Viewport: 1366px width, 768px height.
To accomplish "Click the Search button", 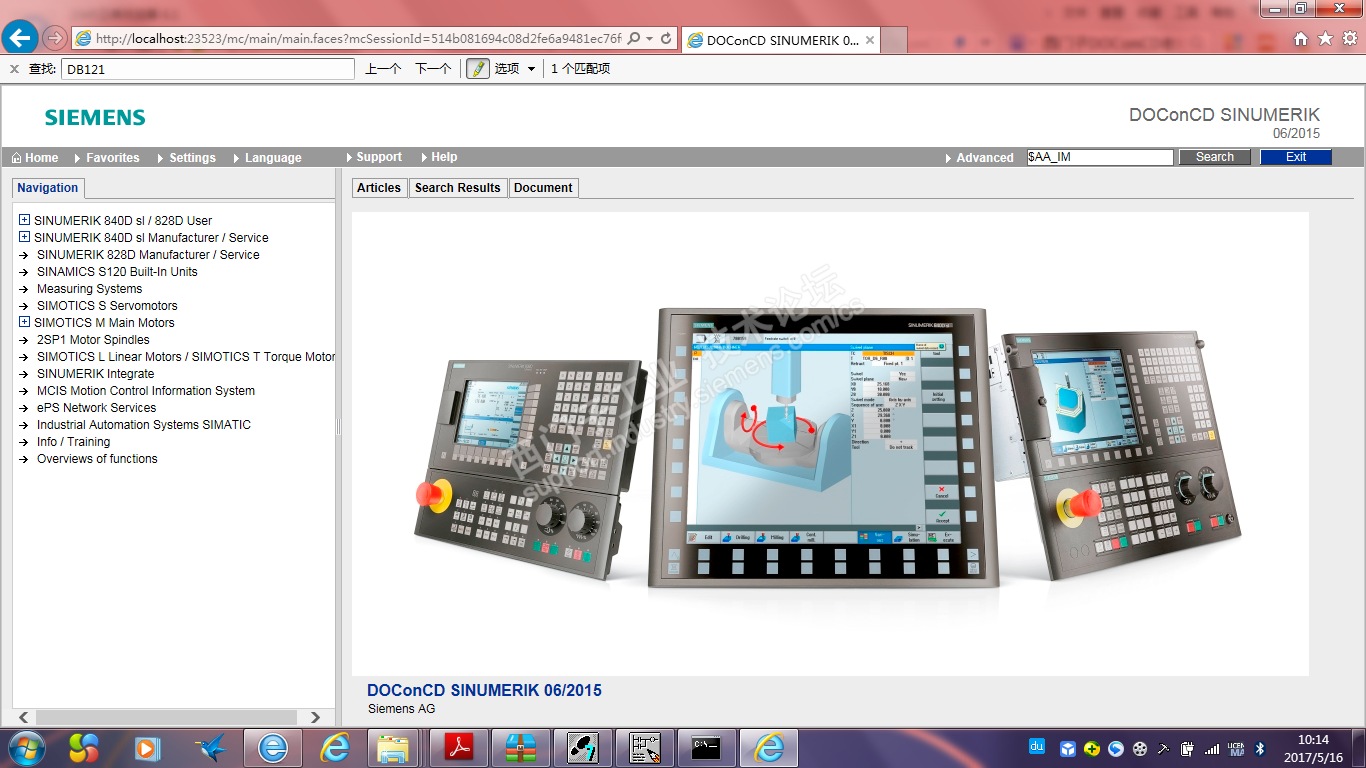I will [x=1215, y=157].
